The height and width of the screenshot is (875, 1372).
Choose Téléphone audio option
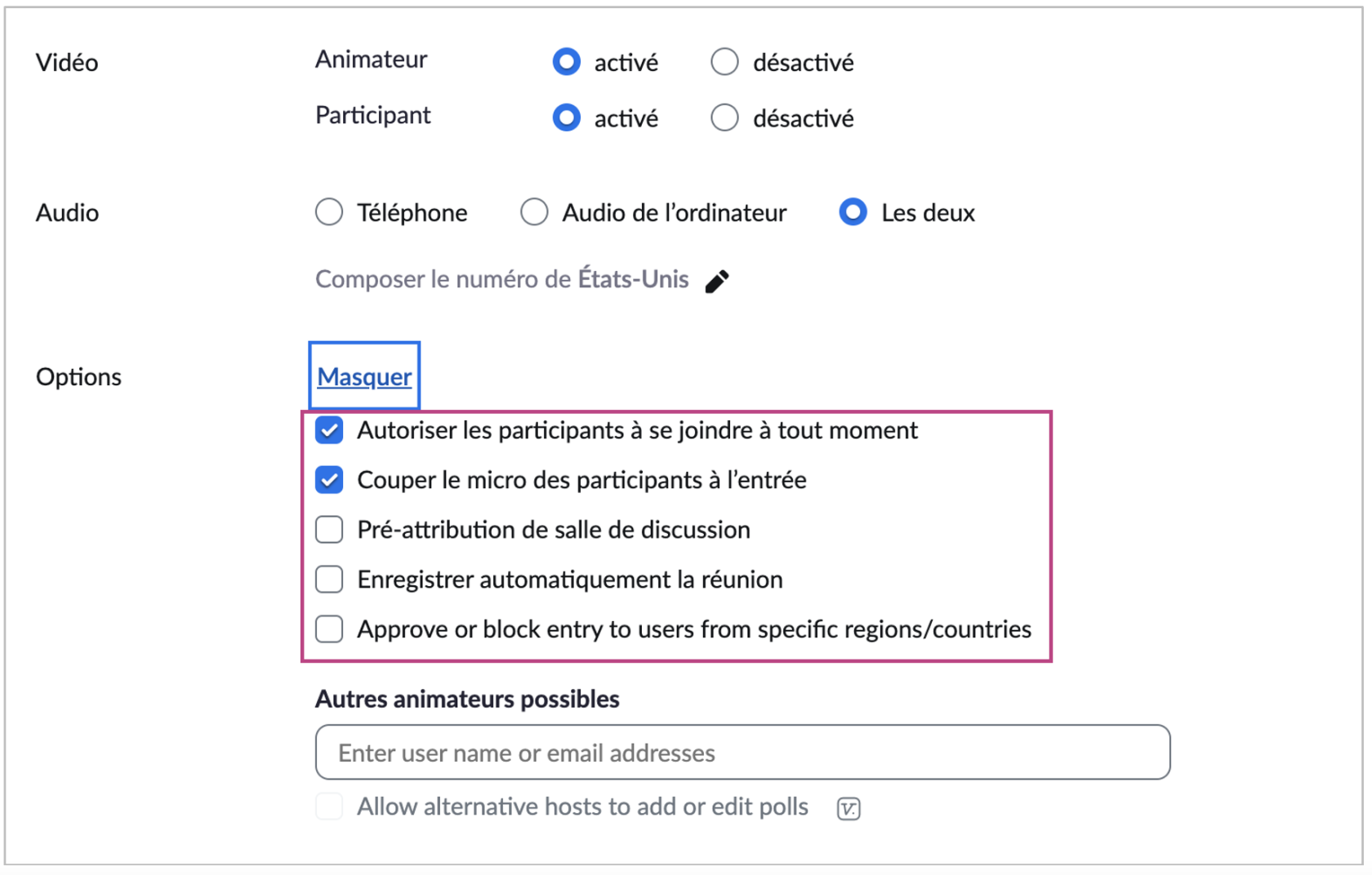(329, 212)
